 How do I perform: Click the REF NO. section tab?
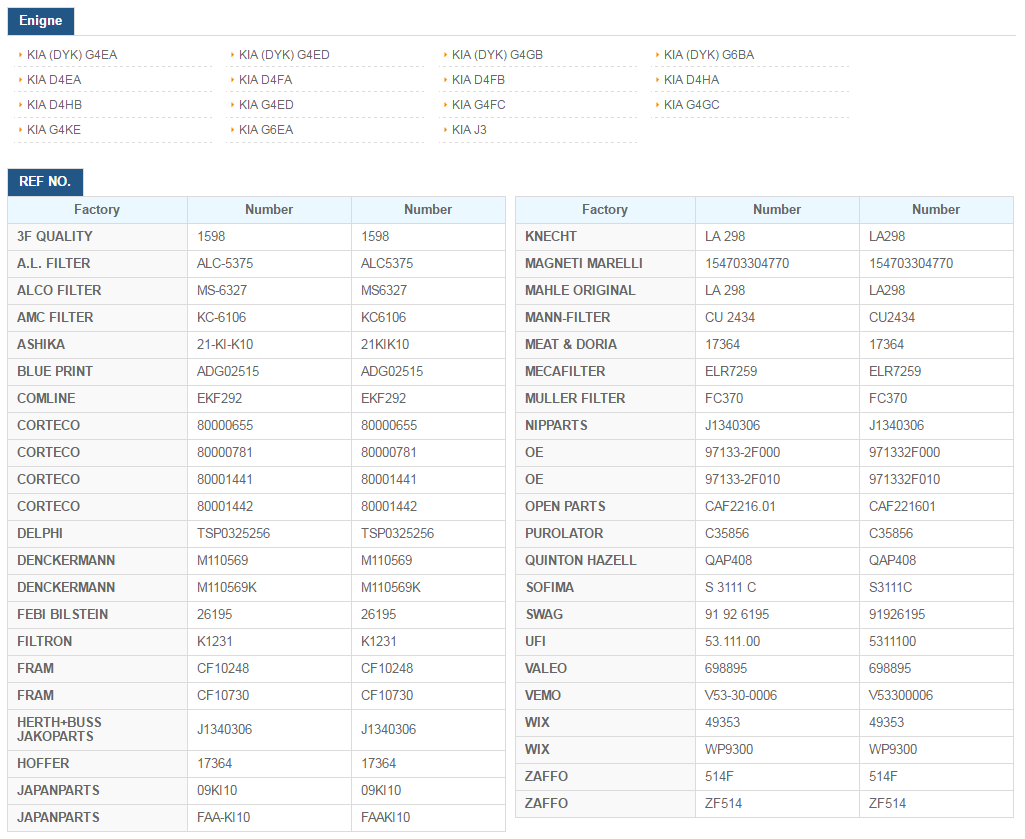45,182
